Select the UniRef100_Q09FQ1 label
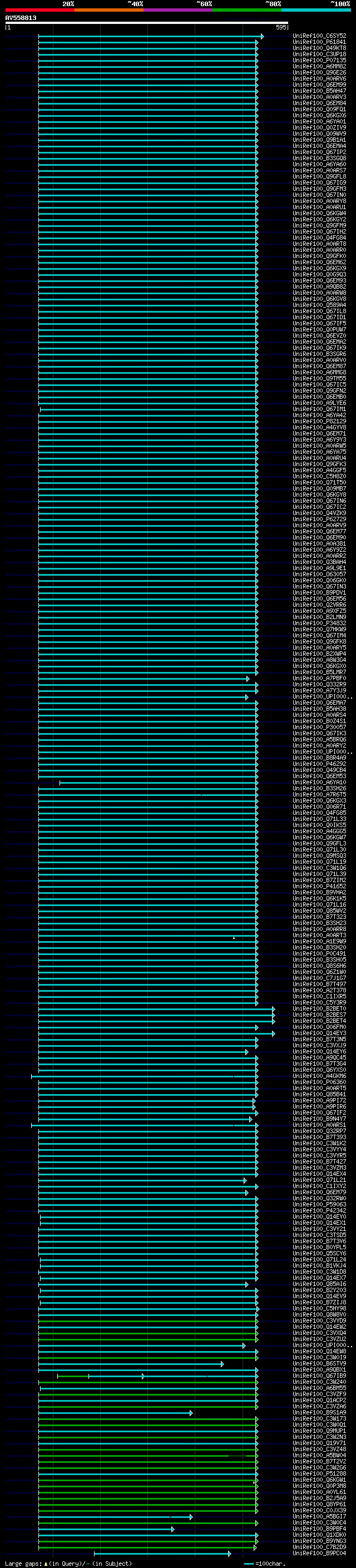This screenshot has width=356, height=1568. [319, 110]
